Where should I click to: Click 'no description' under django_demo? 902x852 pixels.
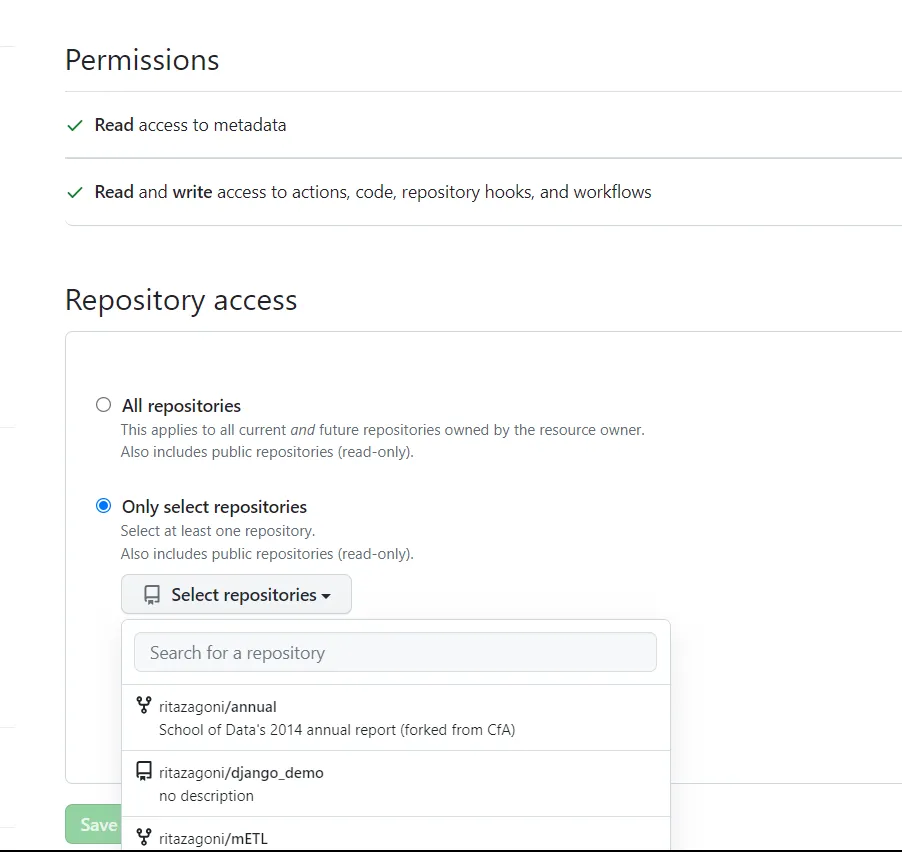coord(207,796)
